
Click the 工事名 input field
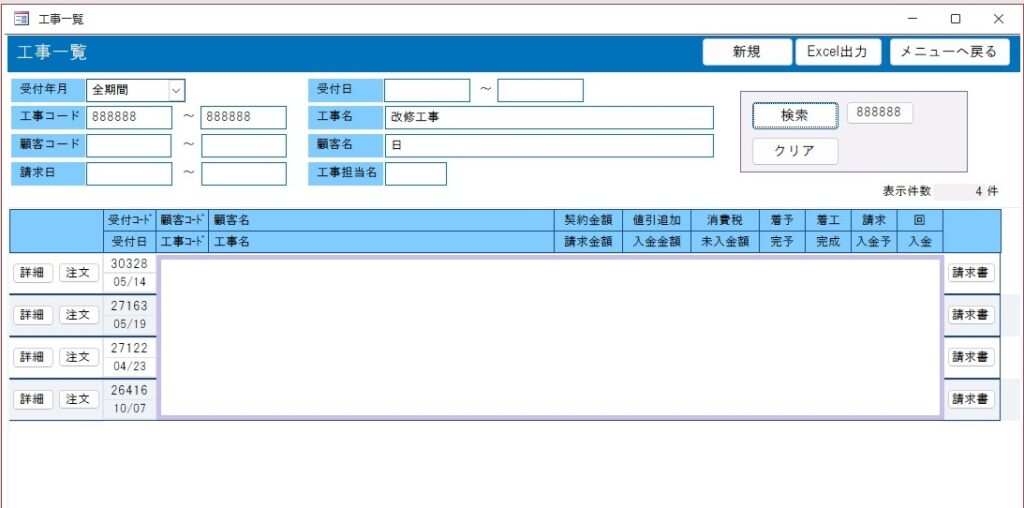[x=549, y=118]
